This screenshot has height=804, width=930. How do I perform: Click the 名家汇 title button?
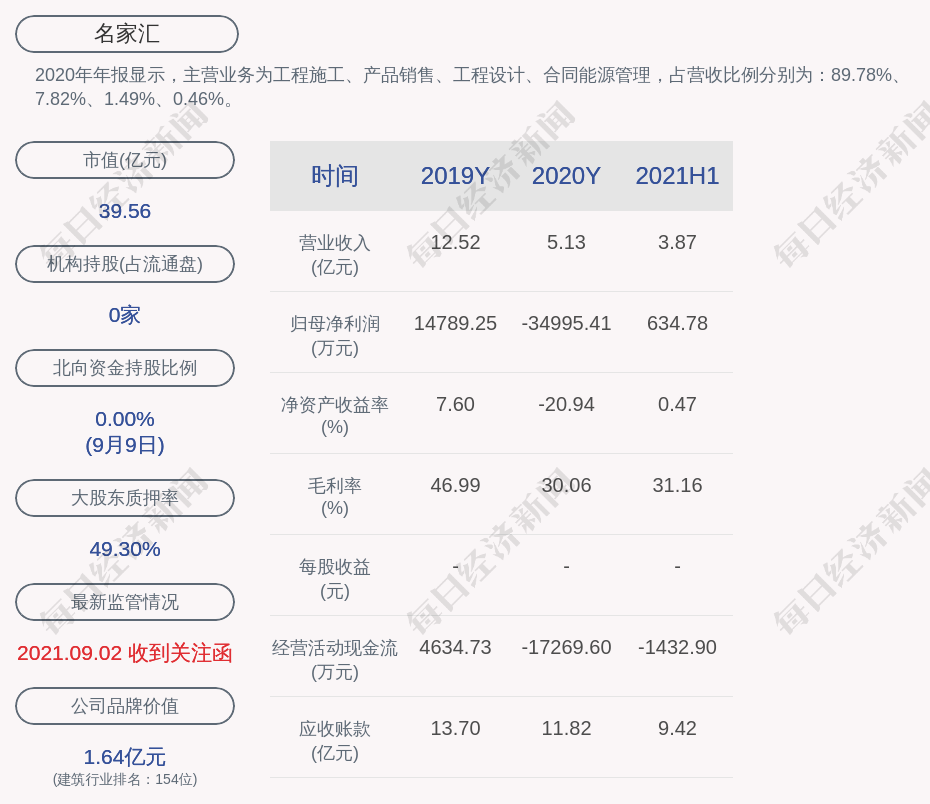(x=125, y=33)
